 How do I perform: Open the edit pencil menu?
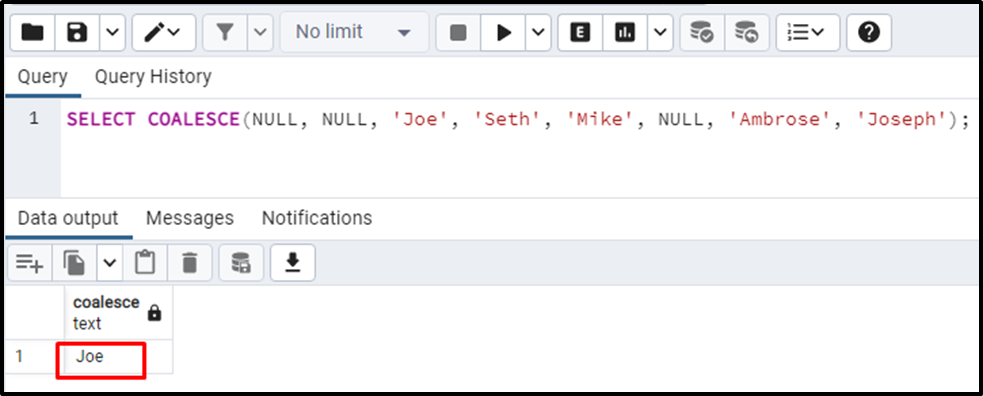point(163,33)
